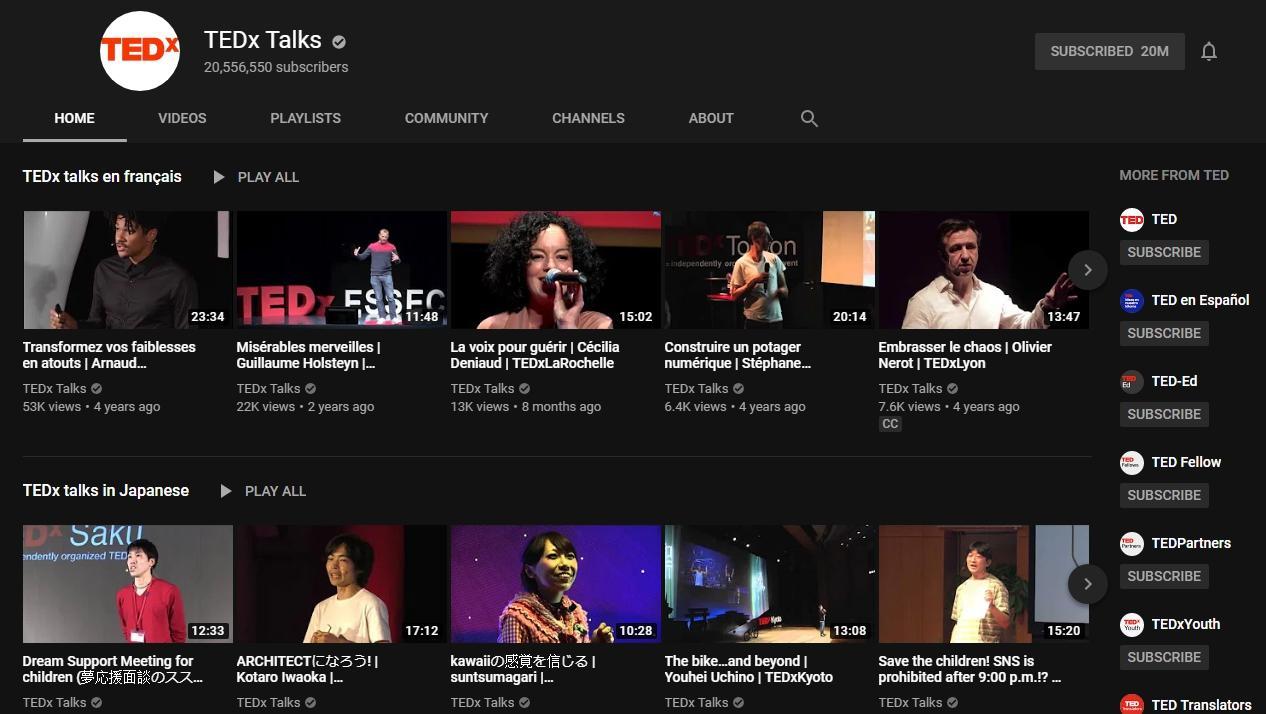Open the COMMUNITY tab
This screenshot has height=714, width=1266.
(446, 118)
